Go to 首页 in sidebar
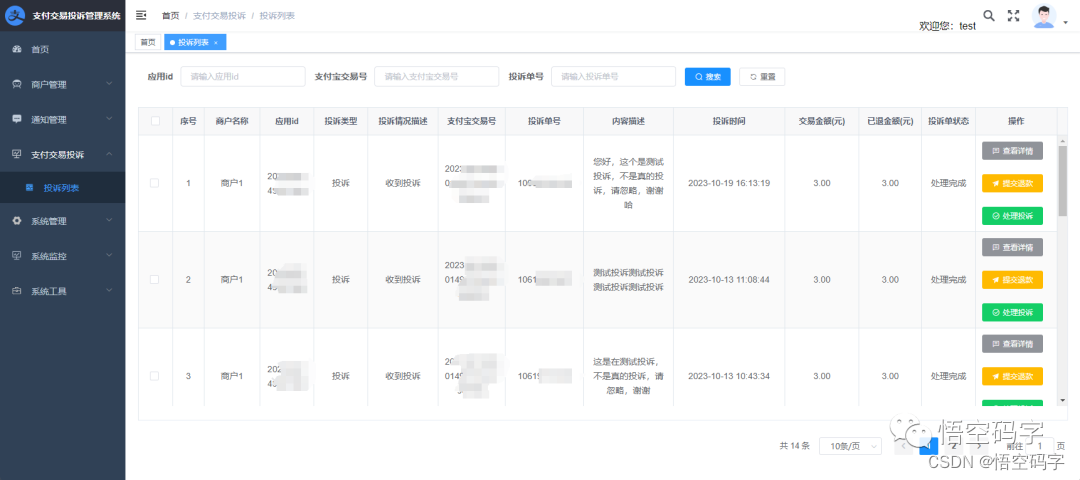This screenshot has width=1080, height=480. coord(40,50)
